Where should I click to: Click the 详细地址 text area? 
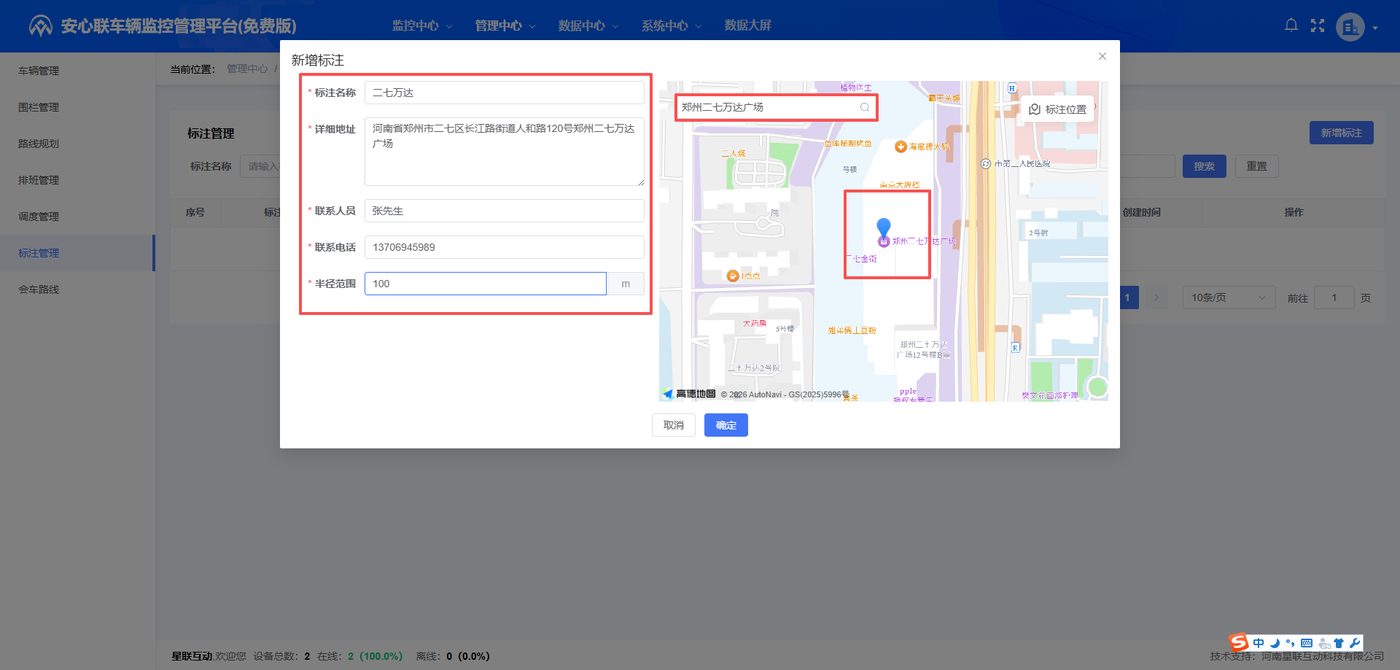coord(505,152)
